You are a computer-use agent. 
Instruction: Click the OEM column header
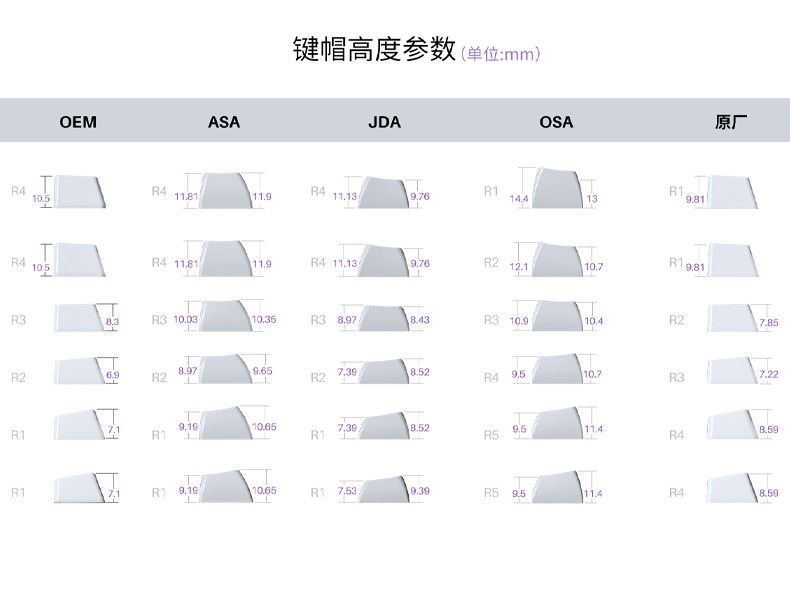click(x=78, y=122)
